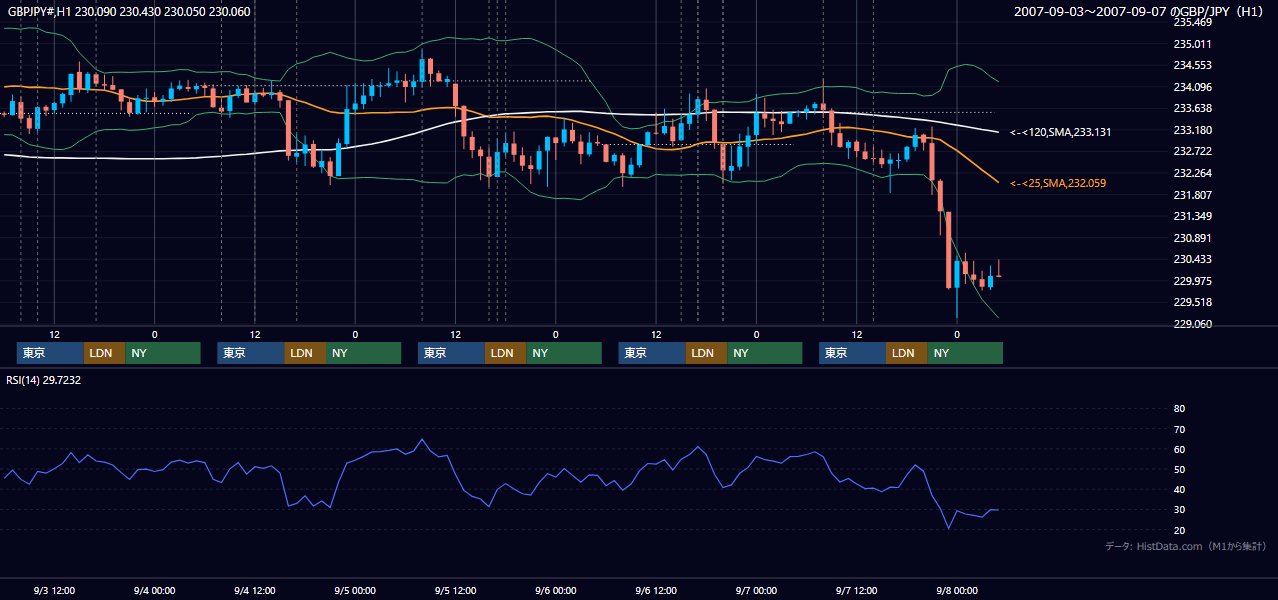Pick price axis value 230.433
Image resolution: width=1278 pixels, height=600 pixels.
coord(1192,260)
